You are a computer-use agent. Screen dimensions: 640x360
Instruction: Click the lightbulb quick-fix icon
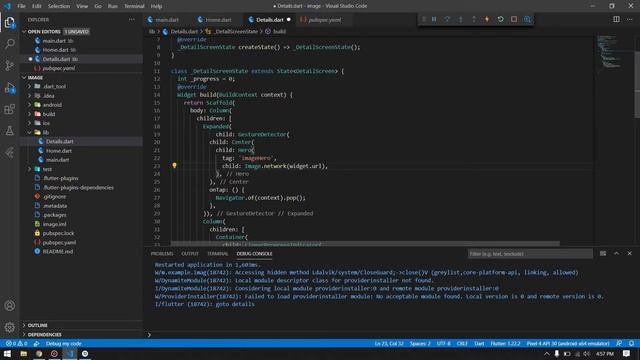pyautogui.click(x=174, y=166)
